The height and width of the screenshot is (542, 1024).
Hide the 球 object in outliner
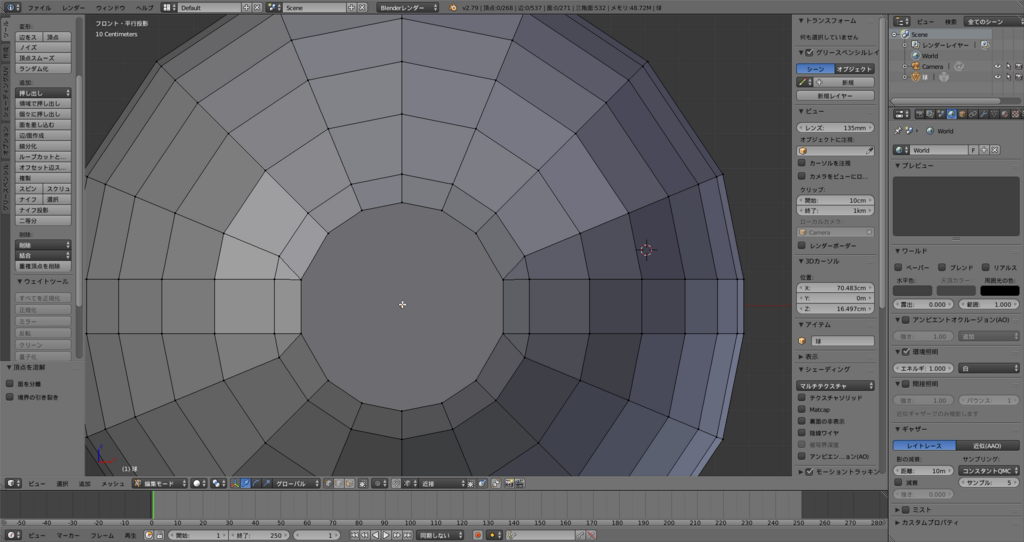click(x=997, y=76)
